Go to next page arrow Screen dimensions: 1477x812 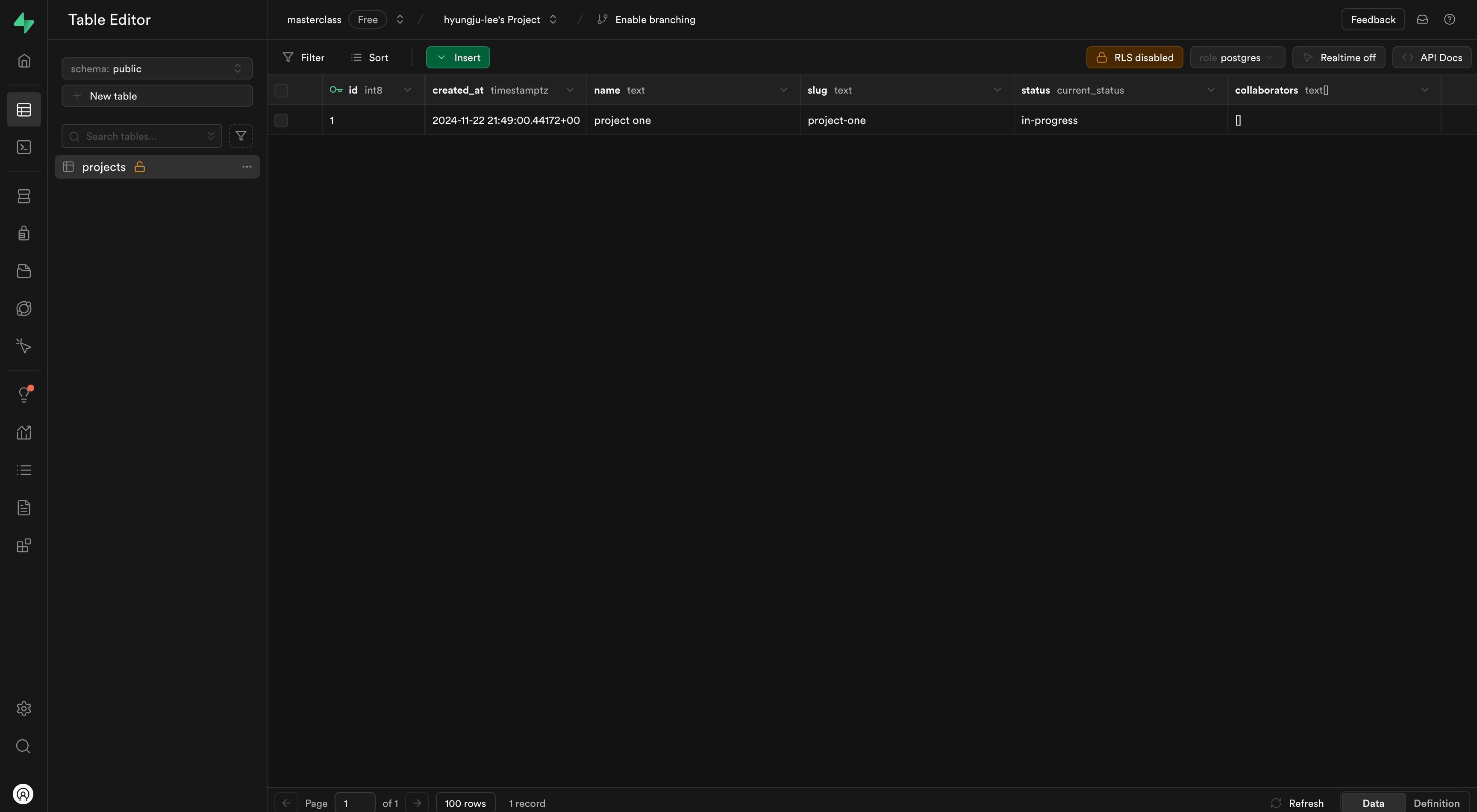(417, 803)
